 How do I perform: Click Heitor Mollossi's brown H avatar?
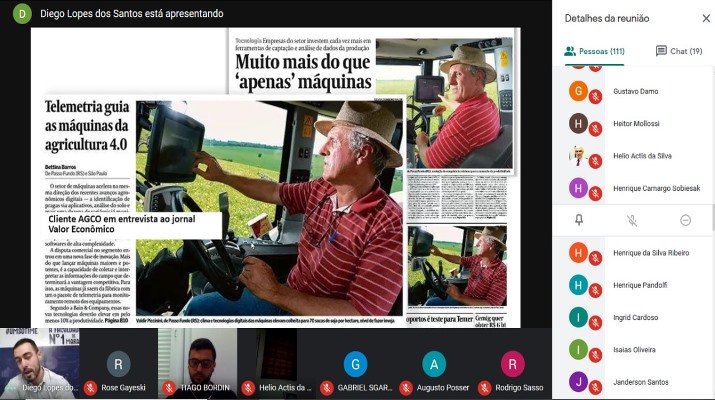point(578,123)
